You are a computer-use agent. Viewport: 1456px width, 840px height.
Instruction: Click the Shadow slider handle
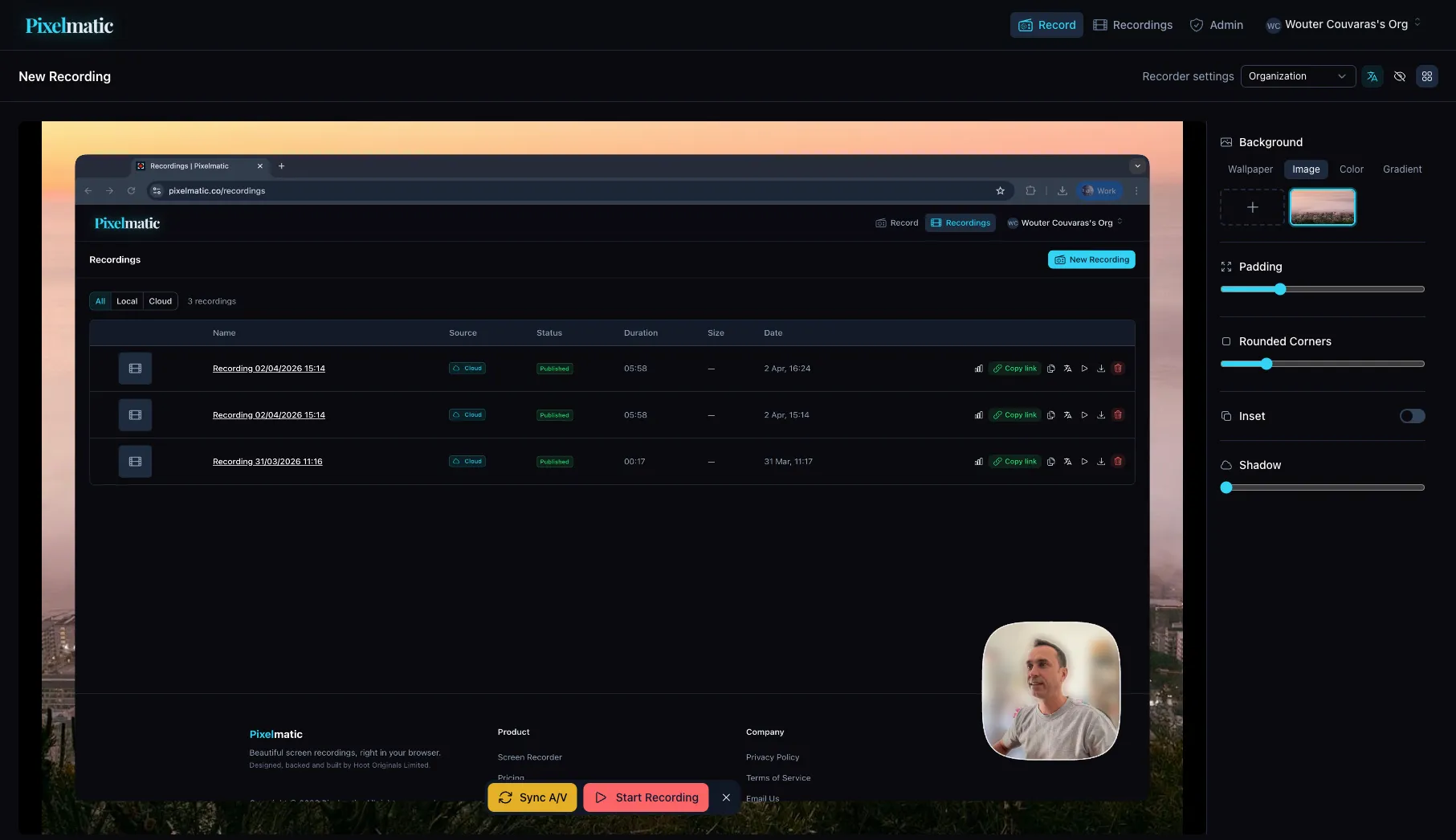click(x=1226, y=487)
